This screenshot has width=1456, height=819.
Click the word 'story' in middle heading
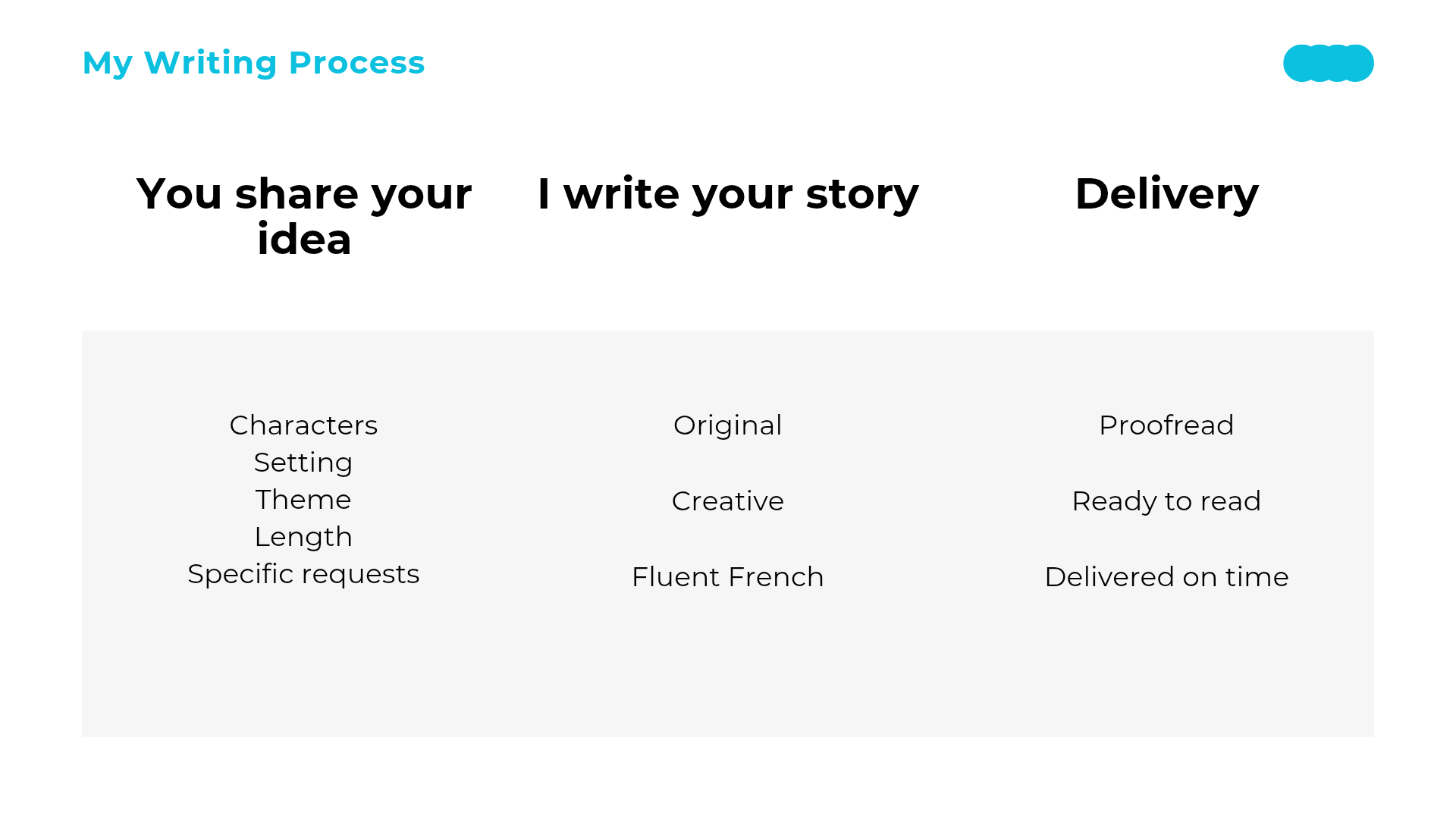point(862,196)
